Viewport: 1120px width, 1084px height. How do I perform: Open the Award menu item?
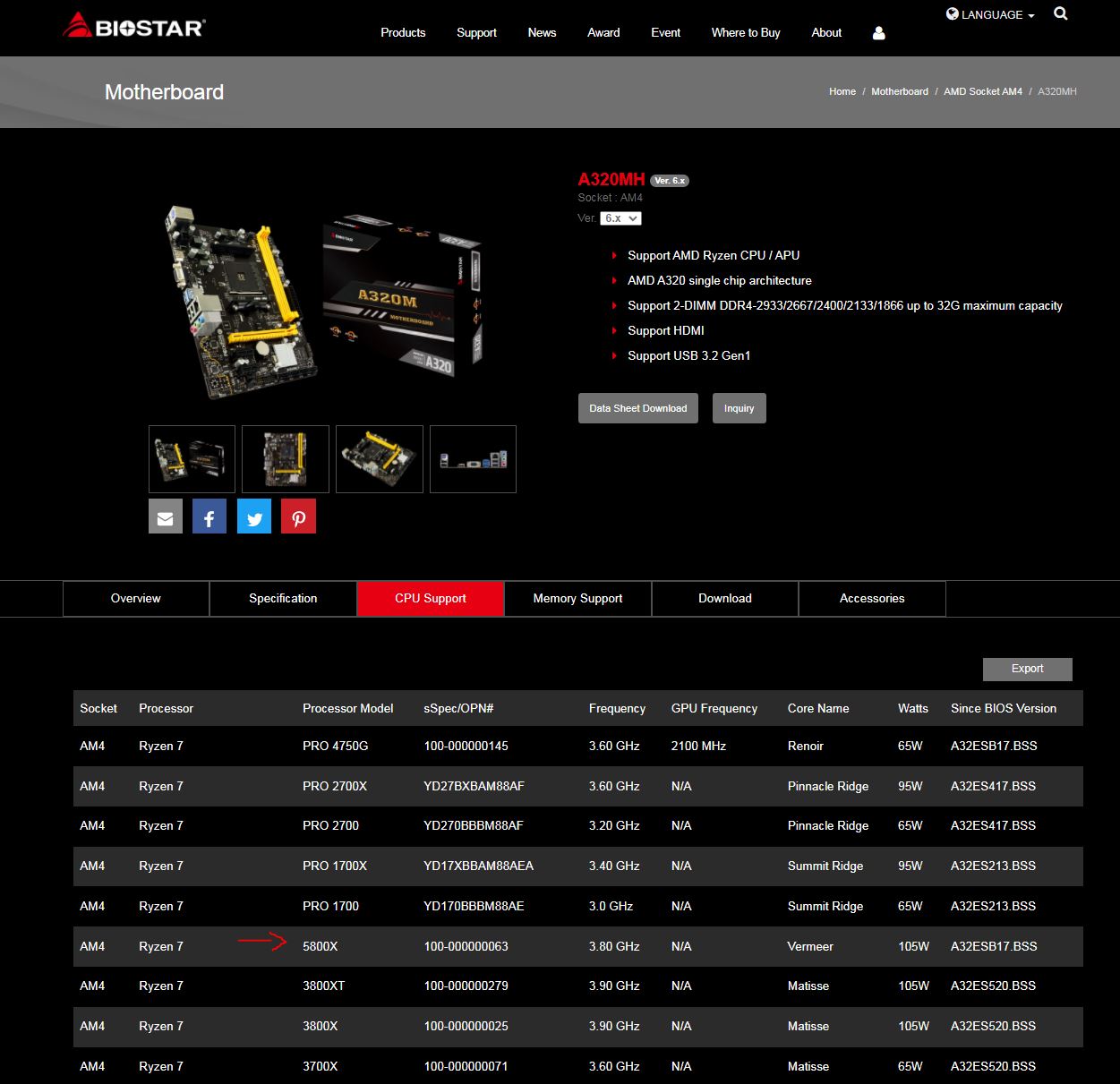(603, 32)
